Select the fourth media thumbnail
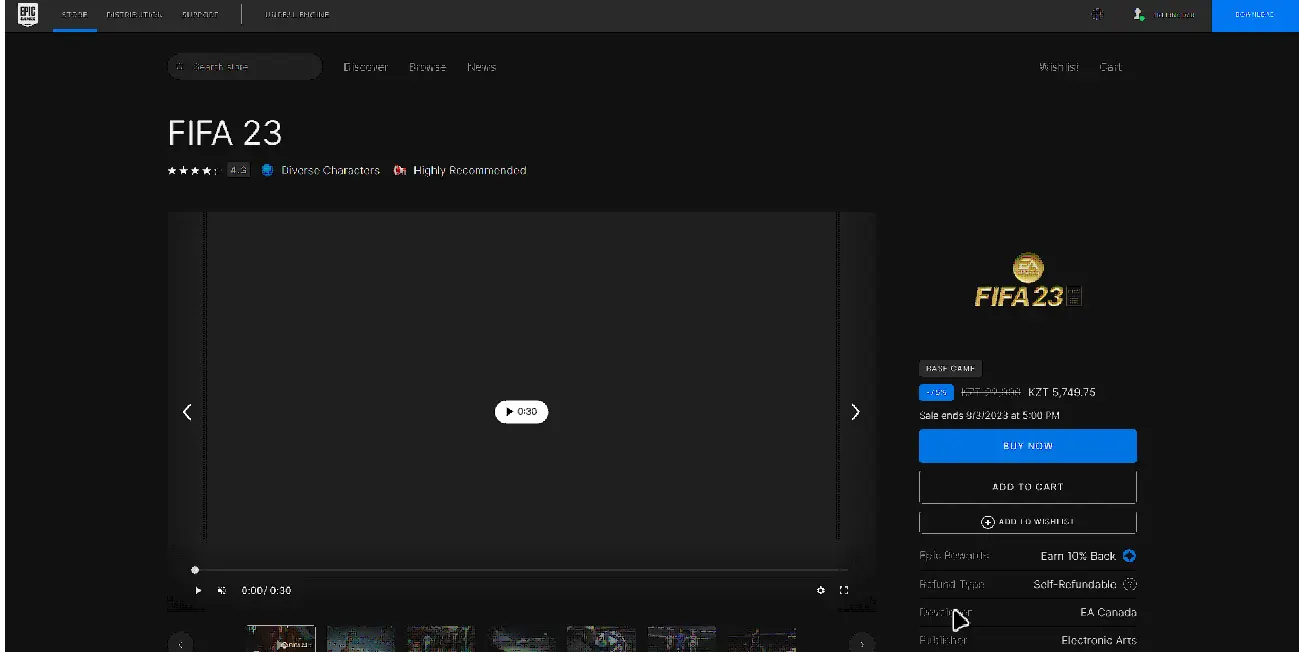Viewport: 1299px width, 652px height. pyautogui.click(x=521, y=639)
